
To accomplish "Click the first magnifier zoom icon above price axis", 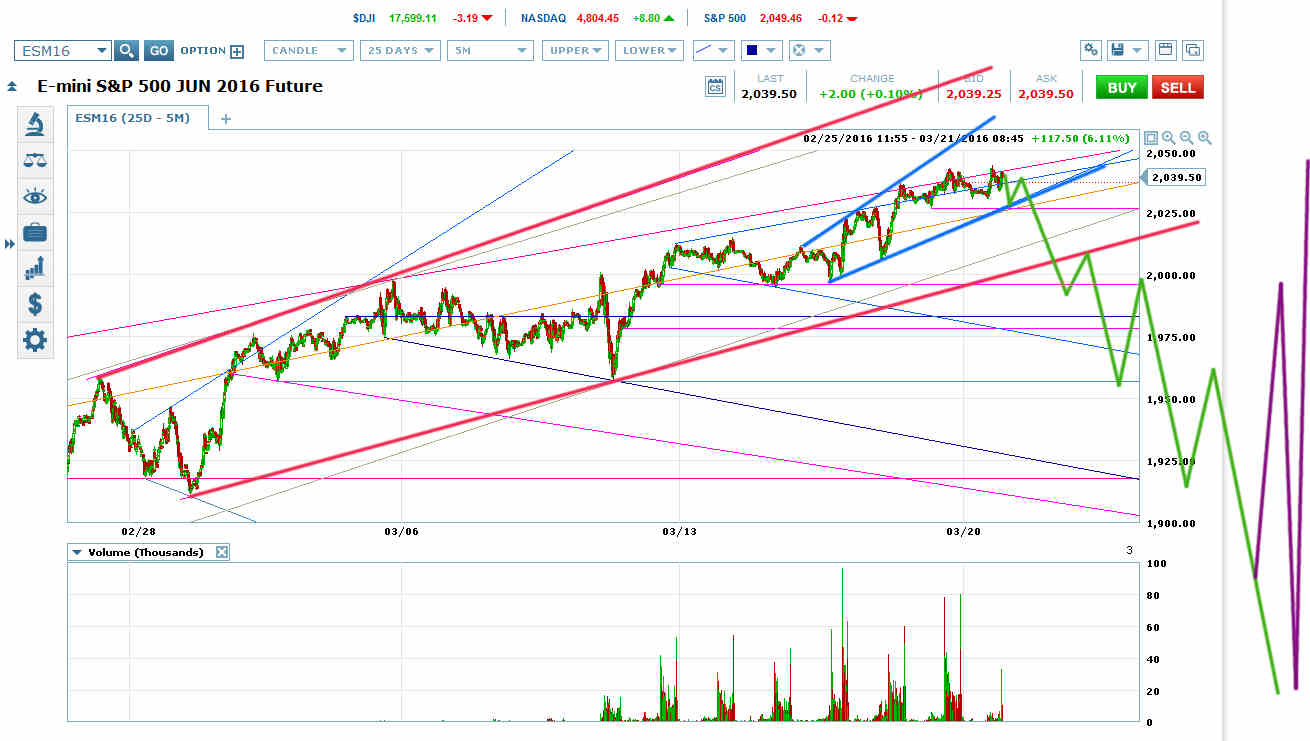I will point(1169,138).
